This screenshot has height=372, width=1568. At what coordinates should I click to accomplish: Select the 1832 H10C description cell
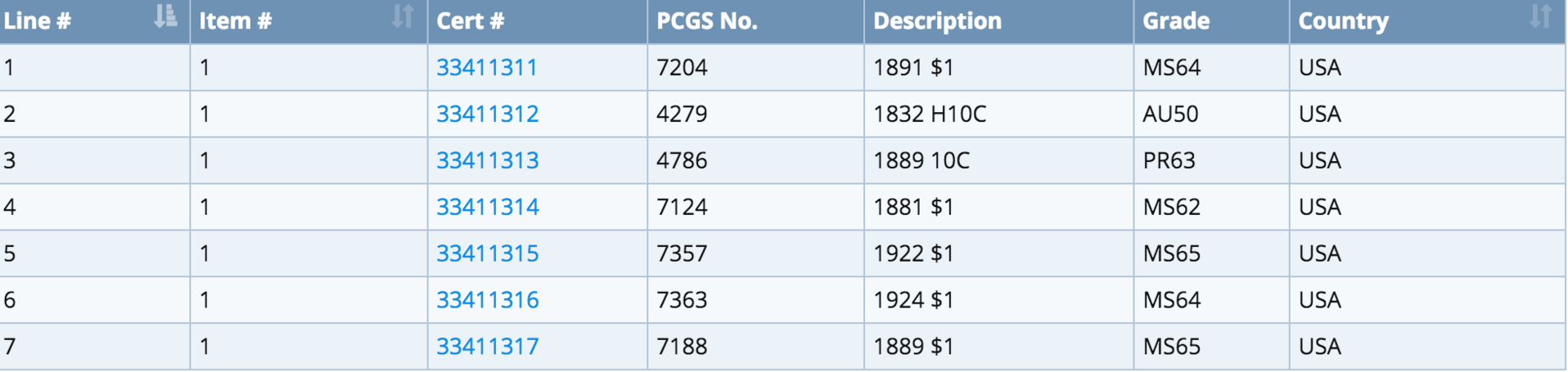[x=930, y=114]
